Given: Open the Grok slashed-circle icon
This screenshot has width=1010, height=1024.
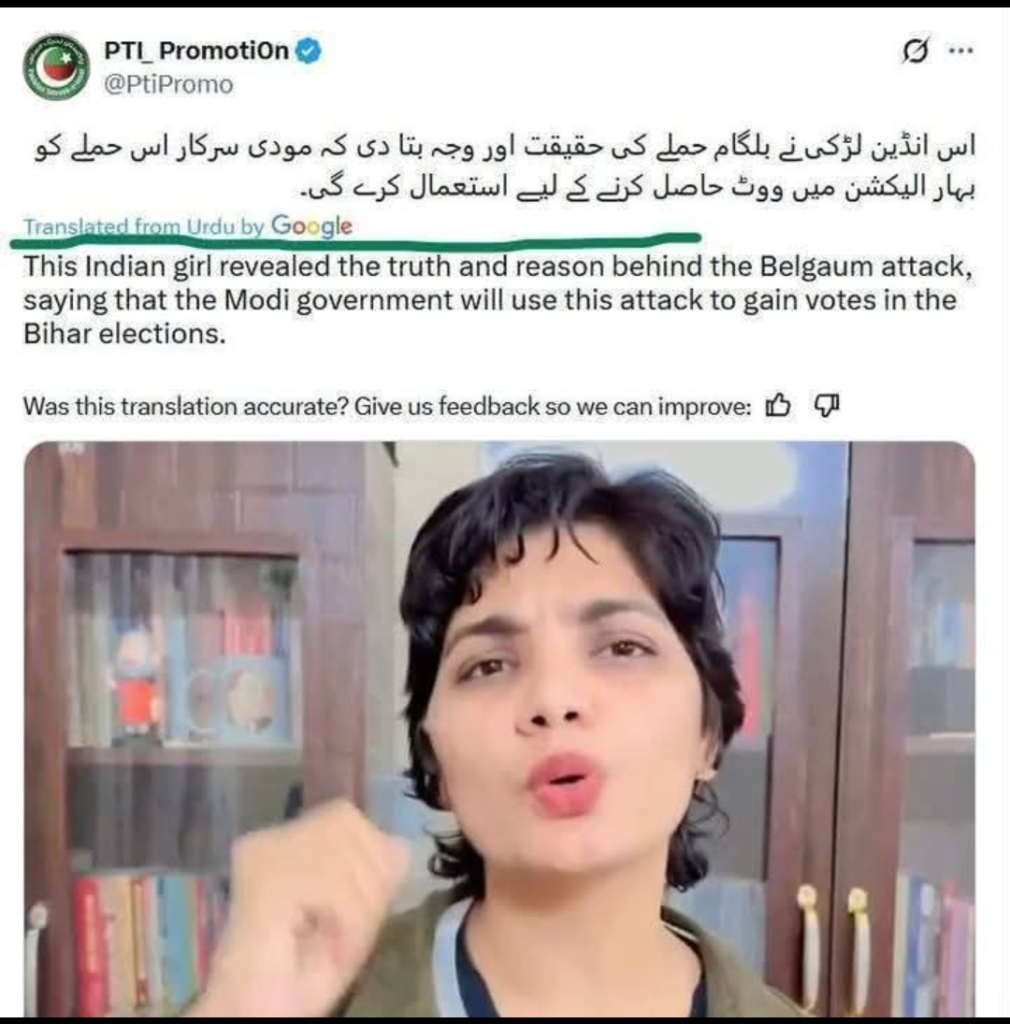Looking at the screenshot, I should click(915, 50).
